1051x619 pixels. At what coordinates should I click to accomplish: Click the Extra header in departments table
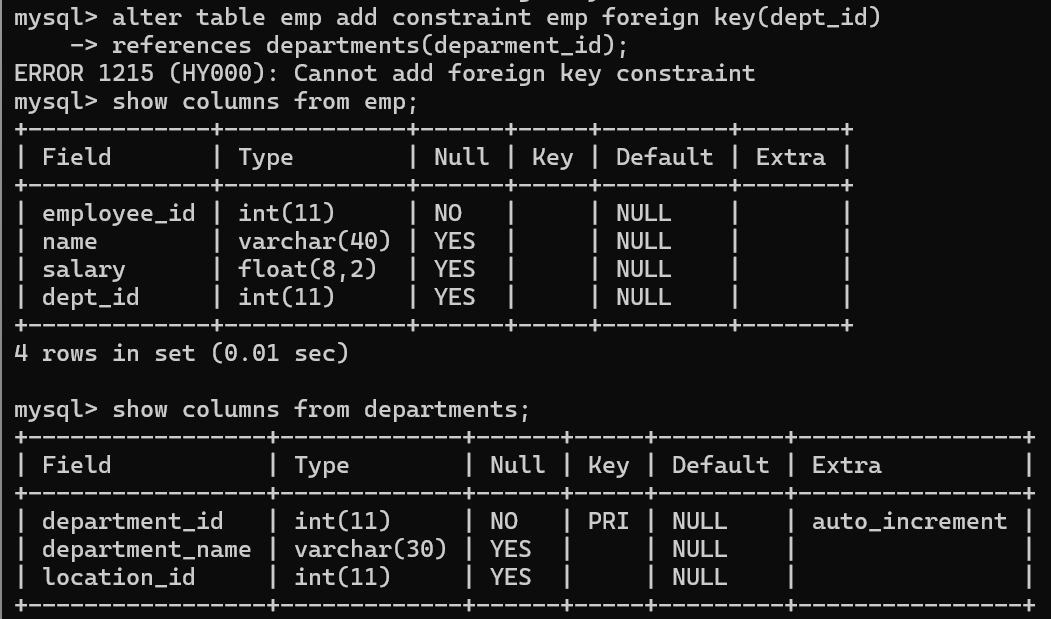click(x=846, y=465)
